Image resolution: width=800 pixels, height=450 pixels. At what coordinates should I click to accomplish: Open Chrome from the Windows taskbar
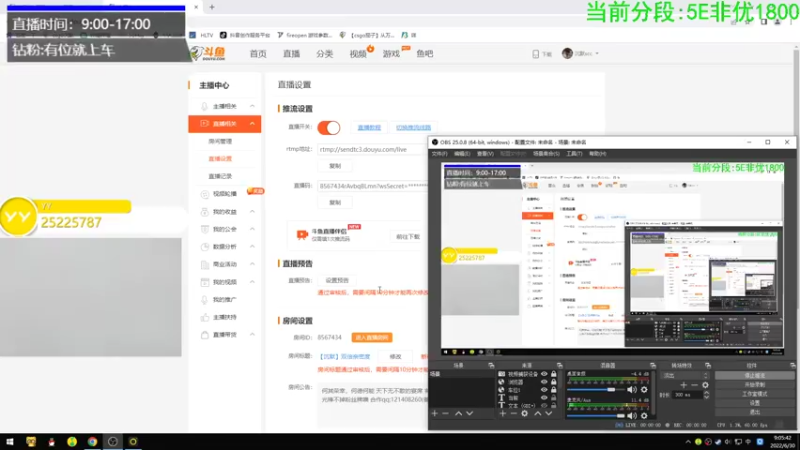[x=92, y=442]
